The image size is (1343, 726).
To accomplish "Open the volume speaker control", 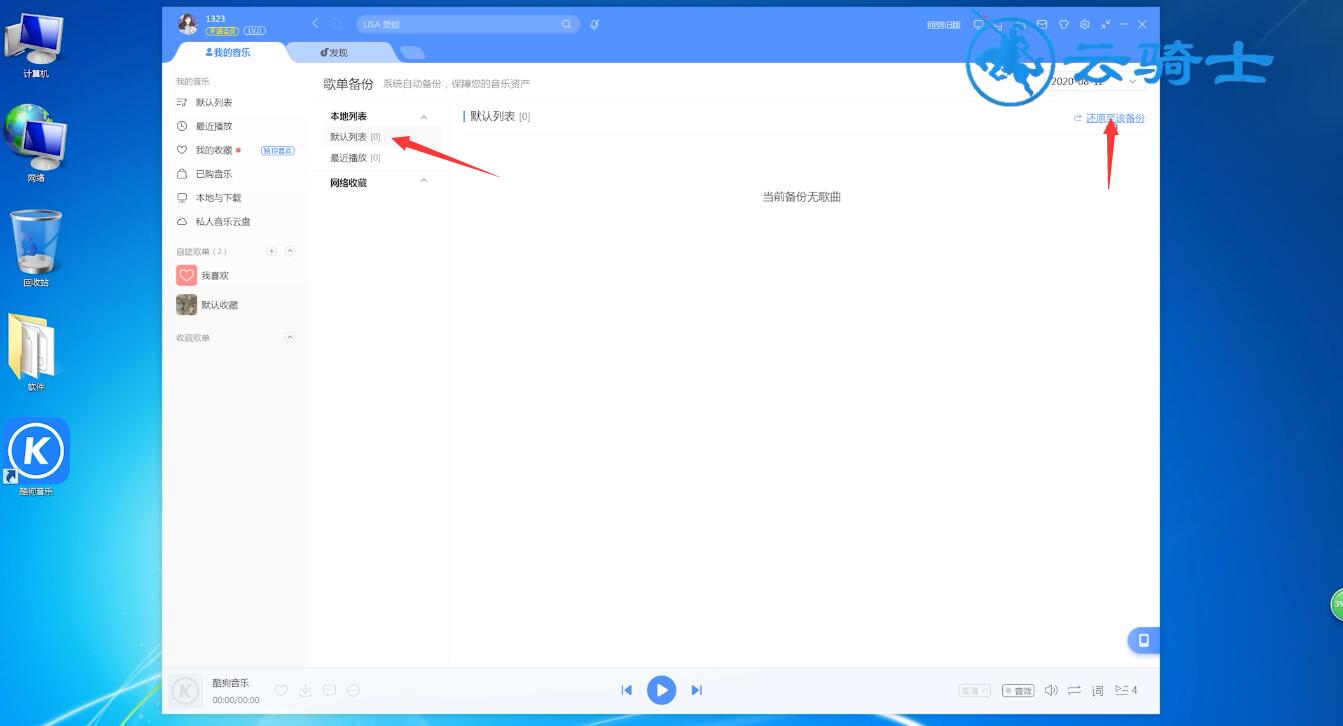I will coord(1051,690).
